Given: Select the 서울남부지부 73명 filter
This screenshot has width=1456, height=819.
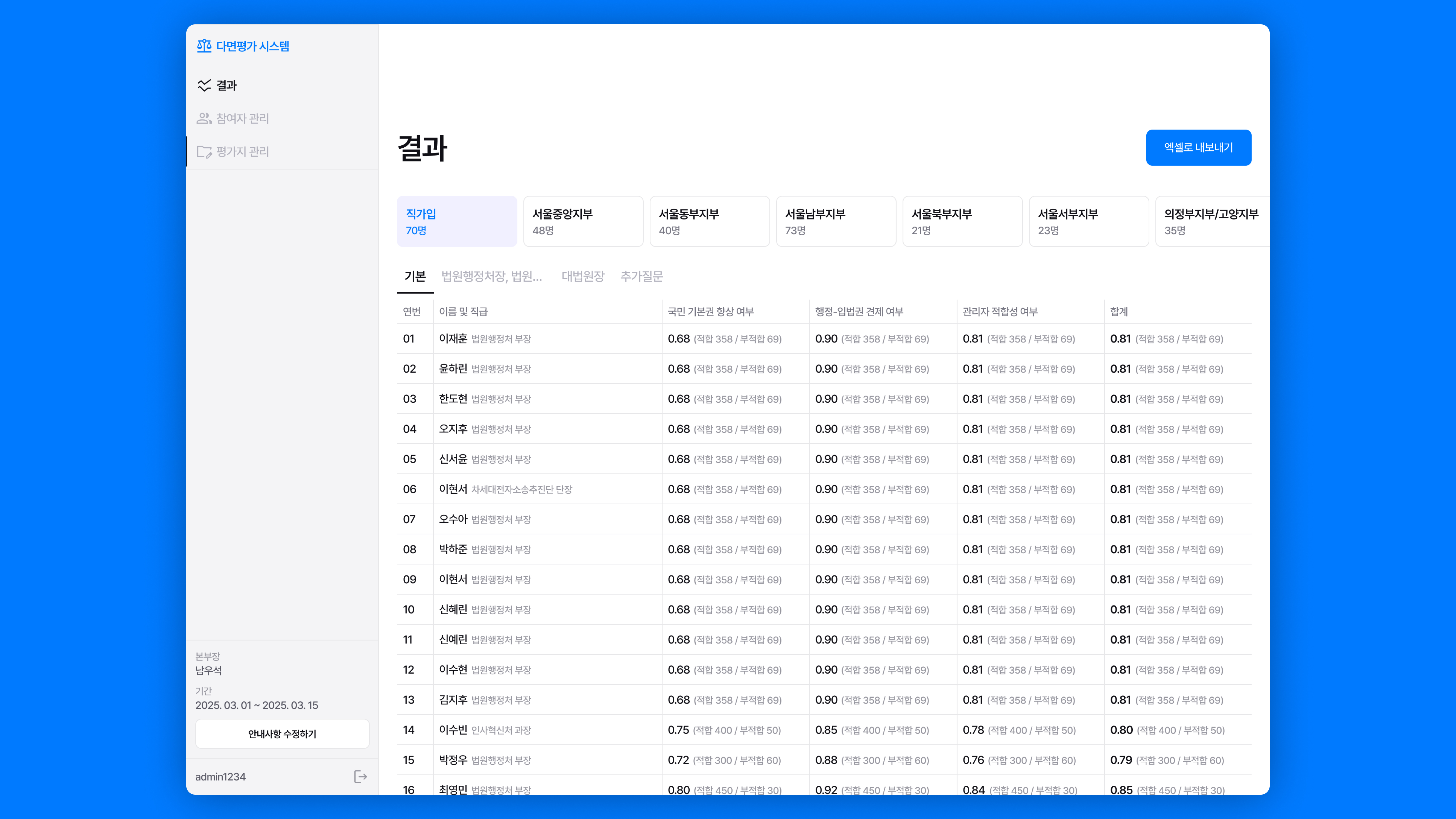Looking at the screenshot, I should click(836, 221).
